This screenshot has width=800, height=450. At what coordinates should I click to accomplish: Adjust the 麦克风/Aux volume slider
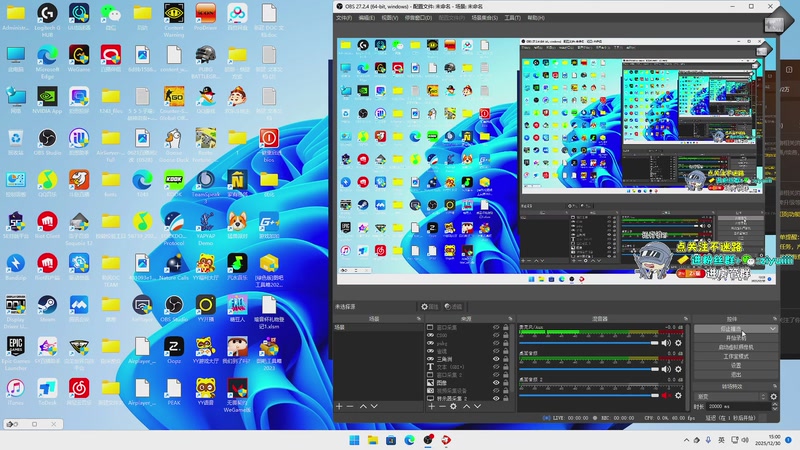[589, 343]
